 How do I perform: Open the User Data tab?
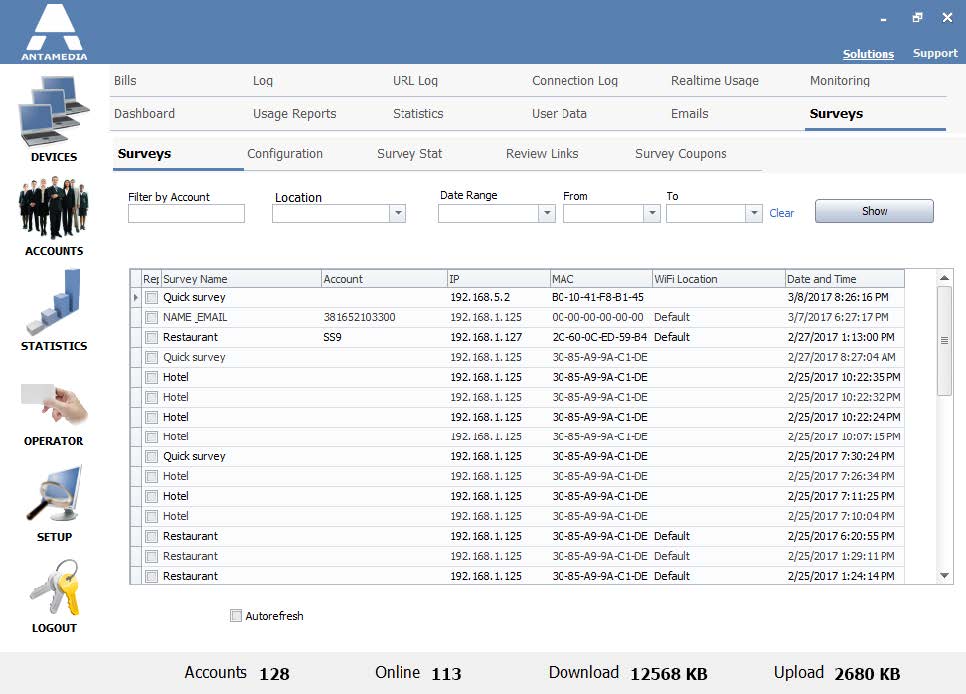[559, 113]
